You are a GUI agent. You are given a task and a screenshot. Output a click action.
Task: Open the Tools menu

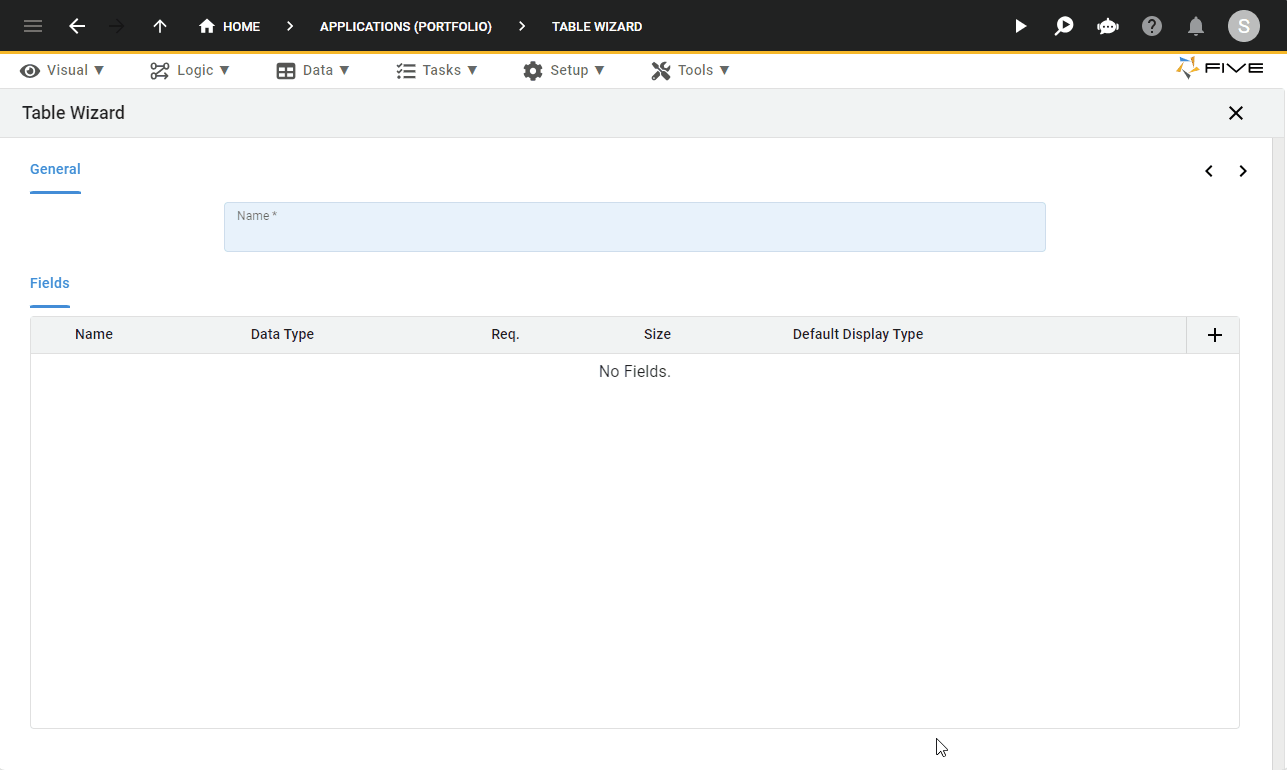(x=690, y=70)
